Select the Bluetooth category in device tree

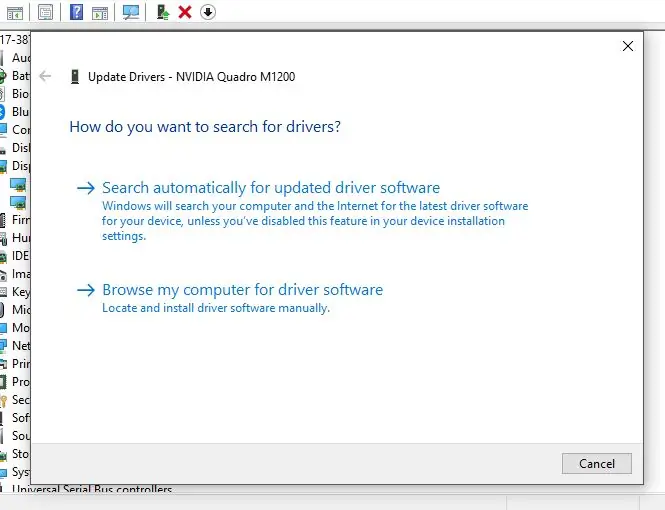coord(21,112)
